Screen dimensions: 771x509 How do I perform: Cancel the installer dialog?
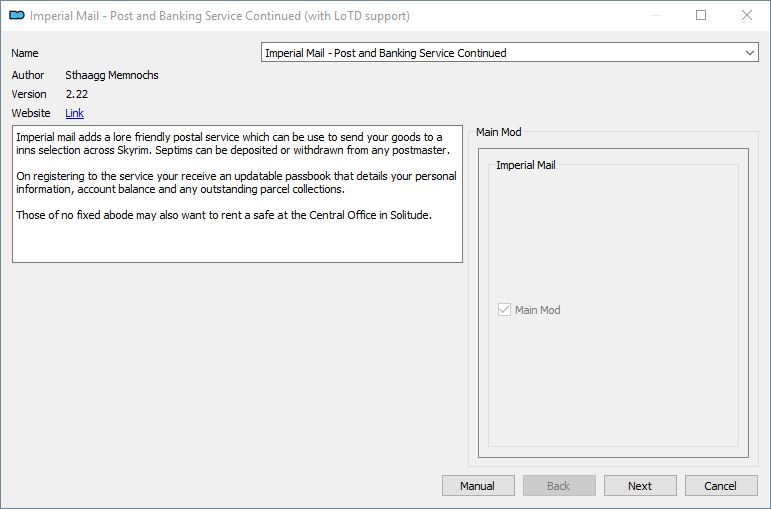tap(721, 485)
